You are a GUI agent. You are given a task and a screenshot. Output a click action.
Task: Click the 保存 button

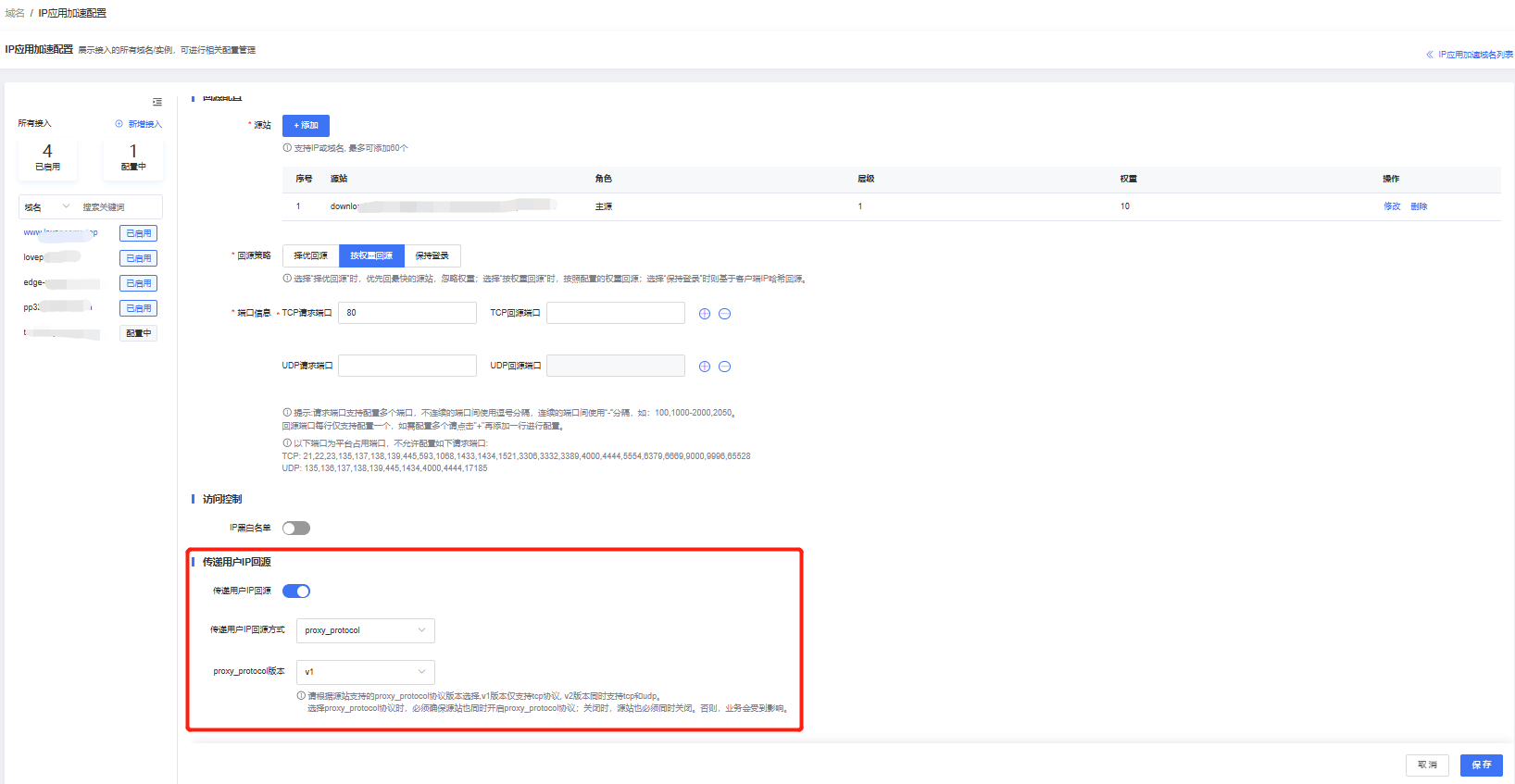[x=1482, y=765]
